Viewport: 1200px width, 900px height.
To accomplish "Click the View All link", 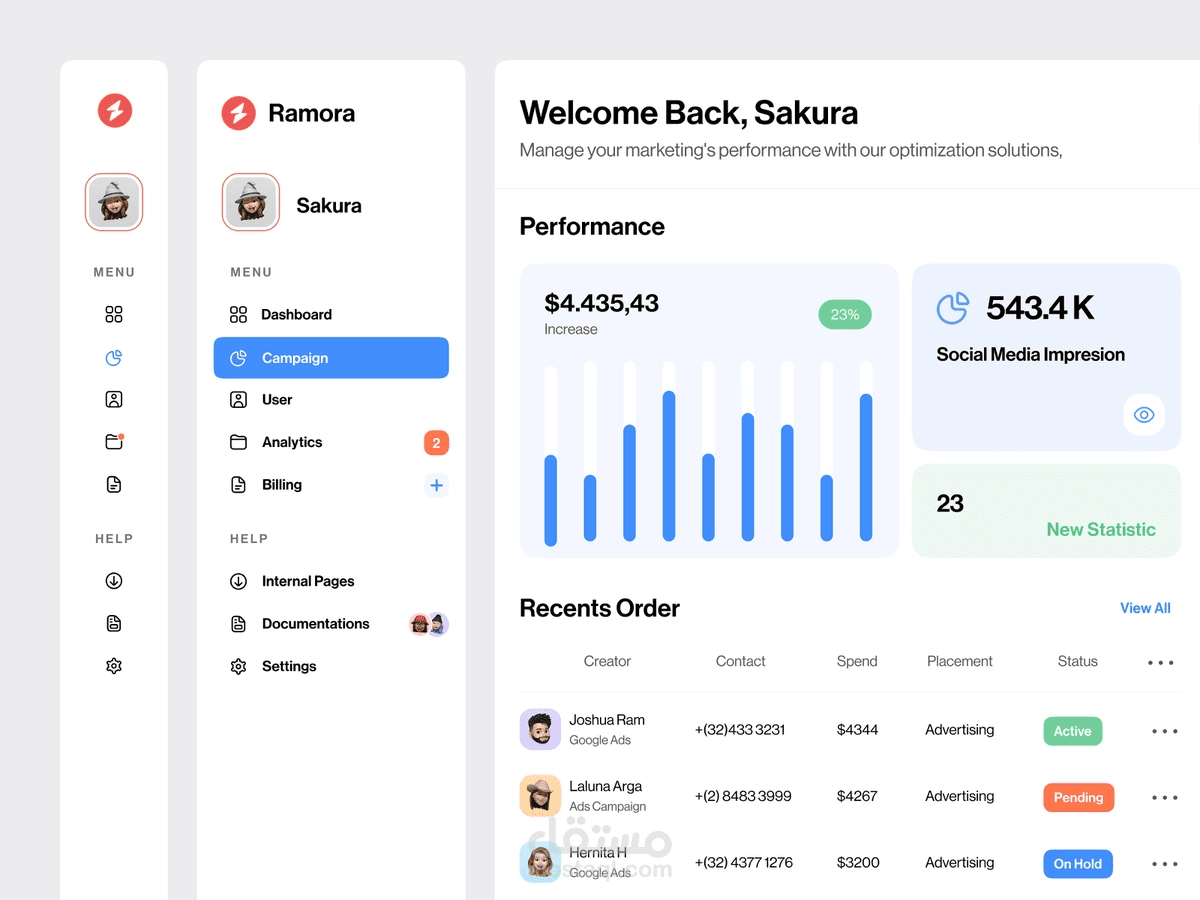I will pos(1145,608).
